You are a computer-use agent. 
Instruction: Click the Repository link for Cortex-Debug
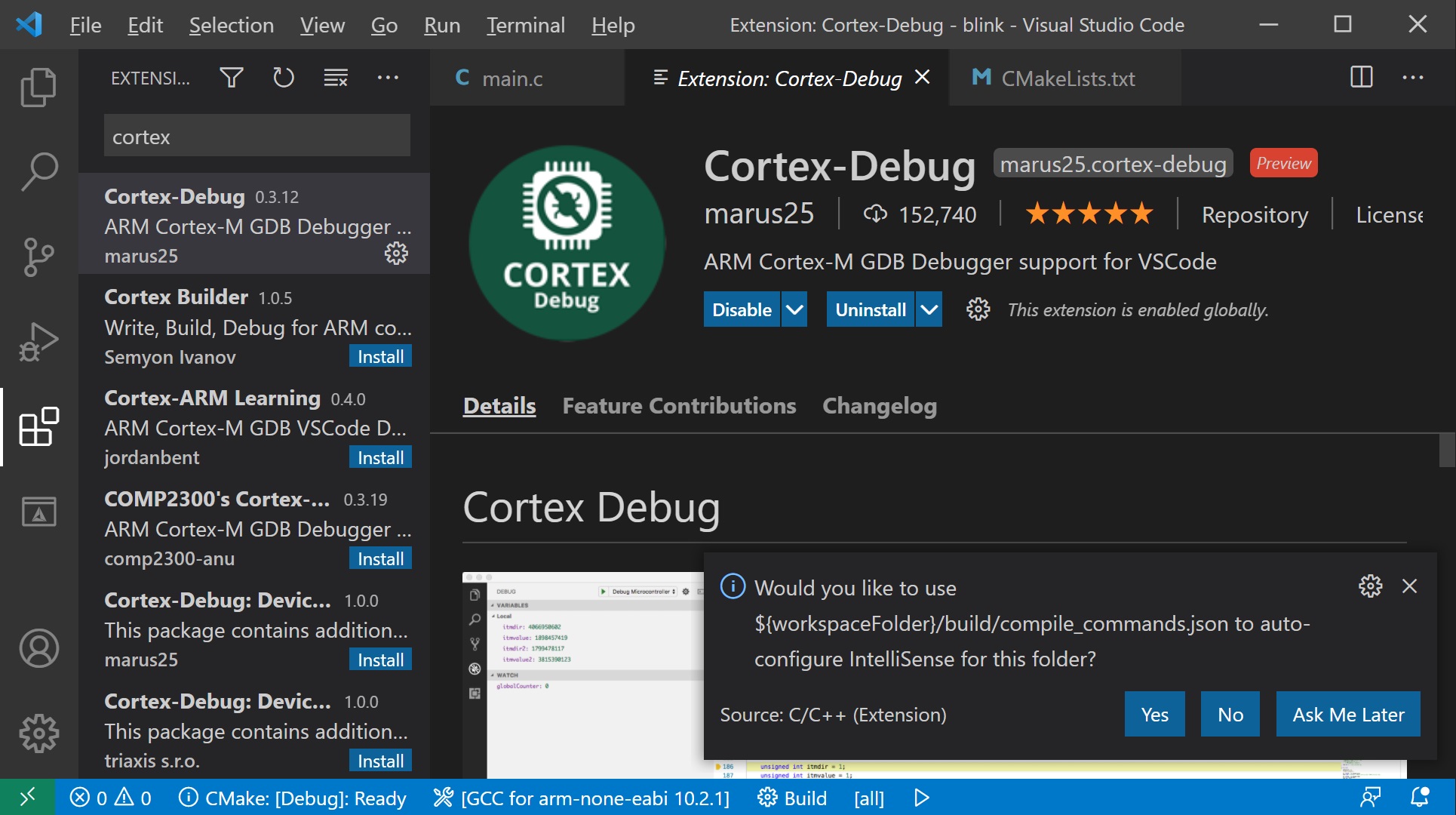click(1254, 214)
